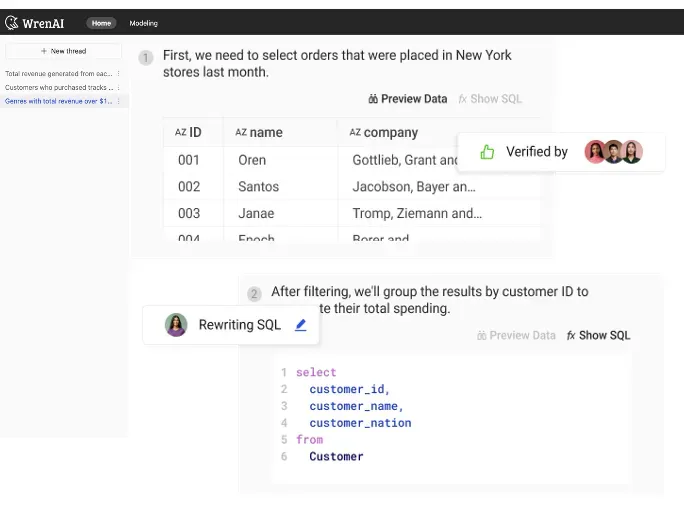Click Preview Data in step 2
684x505 pixels.
click(516, 335)
